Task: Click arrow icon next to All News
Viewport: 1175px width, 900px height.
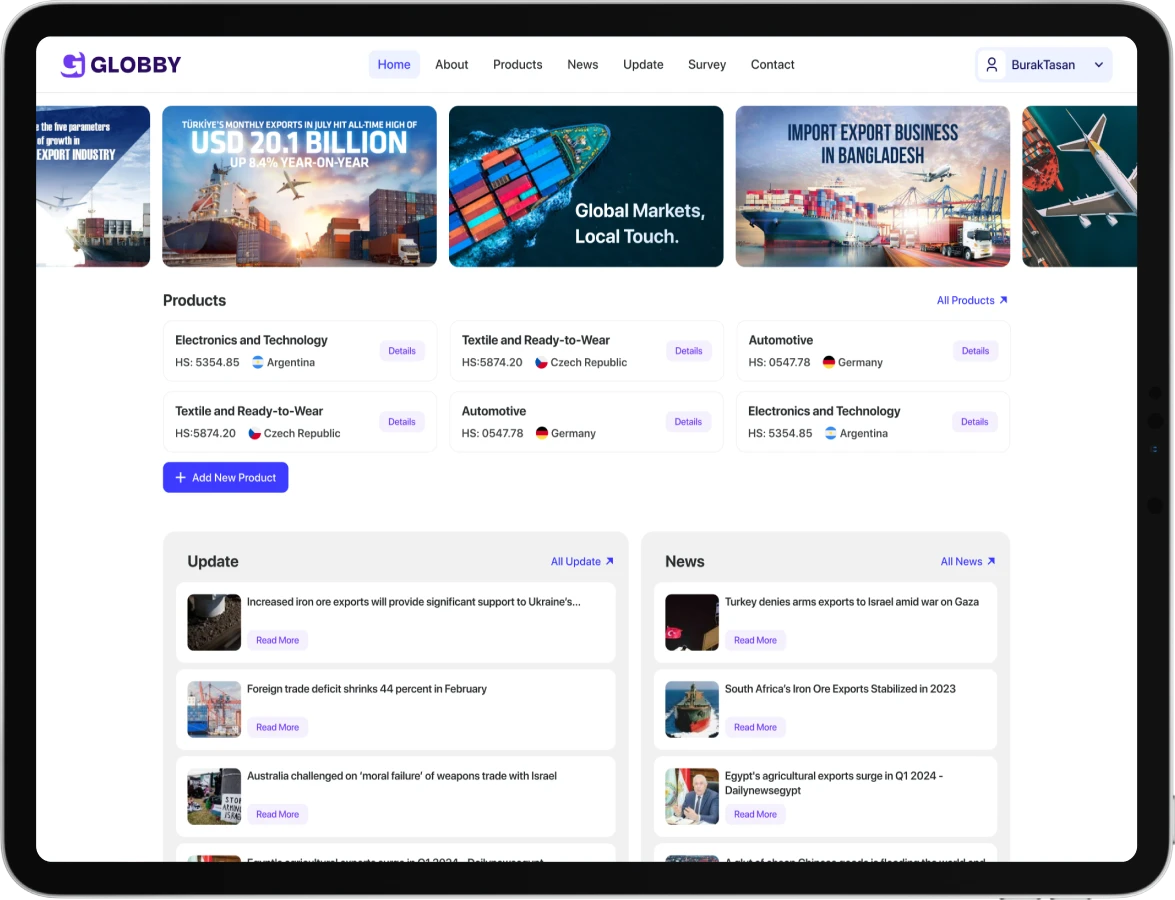Action: click(991, 561)
